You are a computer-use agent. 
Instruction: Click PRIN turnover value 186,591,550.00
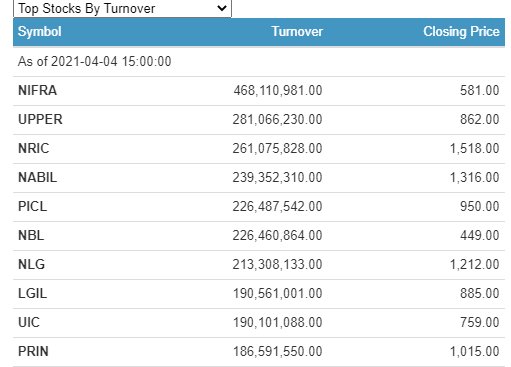coord(277,352)
